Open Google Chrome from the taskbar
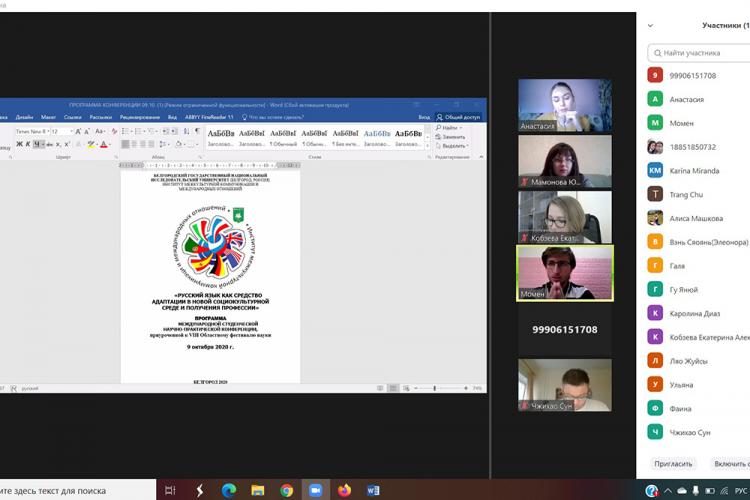Image resolution: width=750 pixels, height=500 pixels. [287, 490]
